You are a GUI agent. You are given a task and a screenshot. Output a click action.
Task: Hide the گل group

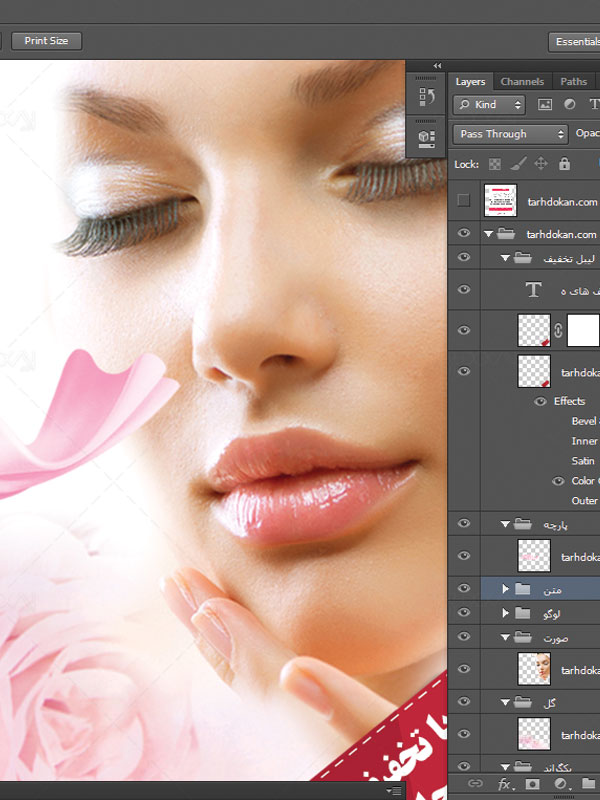click(463, 702)
